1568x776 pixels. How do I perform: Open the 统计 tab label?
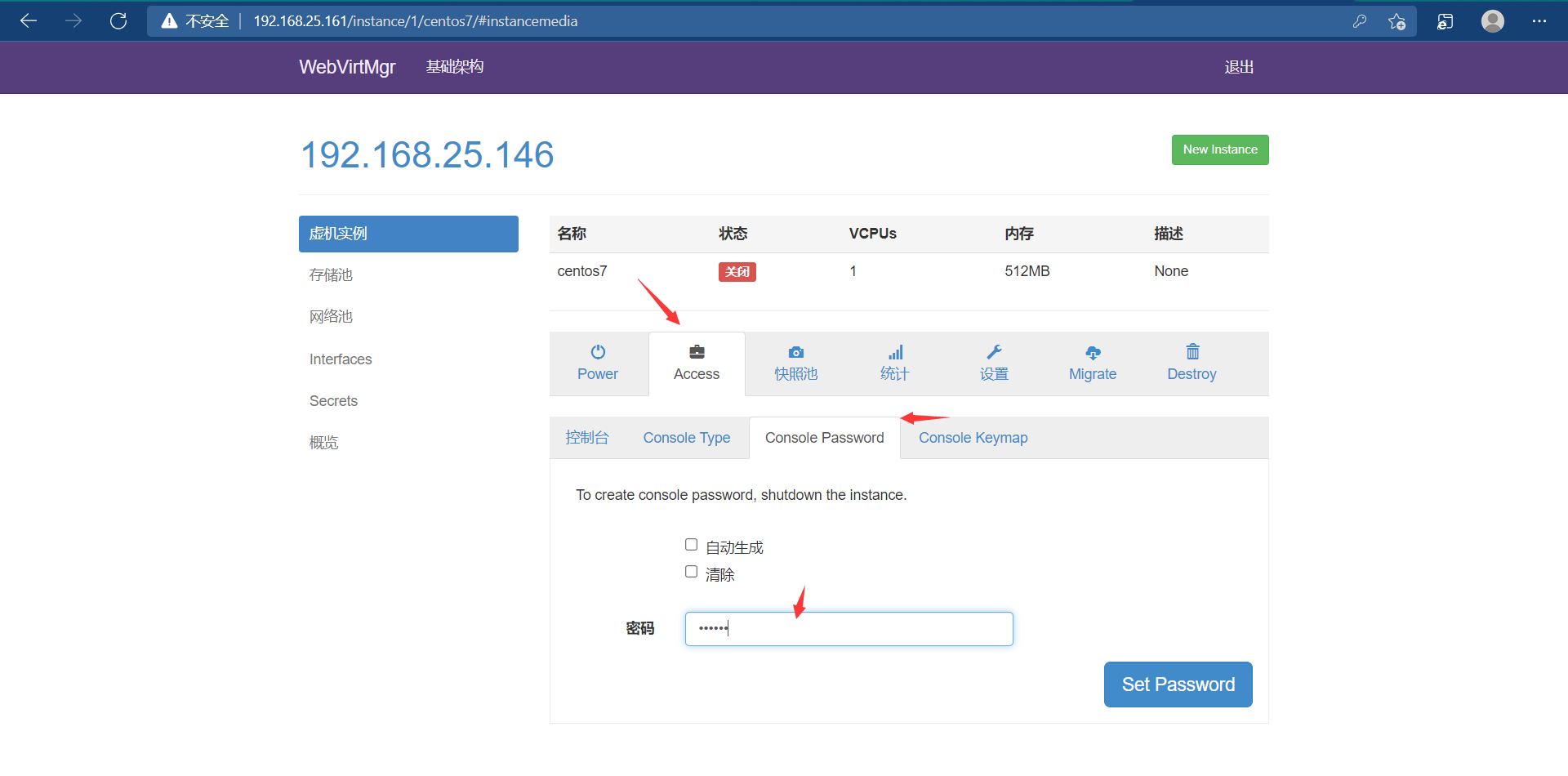[x=895, y=374]
